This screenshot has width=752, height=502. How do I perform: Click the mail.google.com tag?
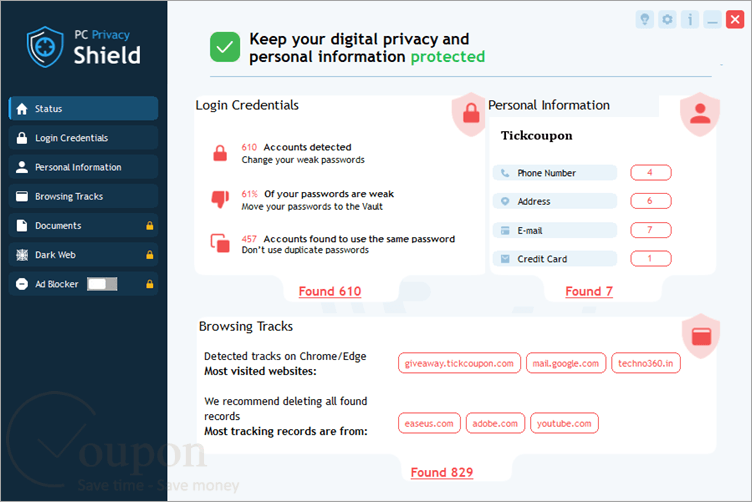click(566, 363)
